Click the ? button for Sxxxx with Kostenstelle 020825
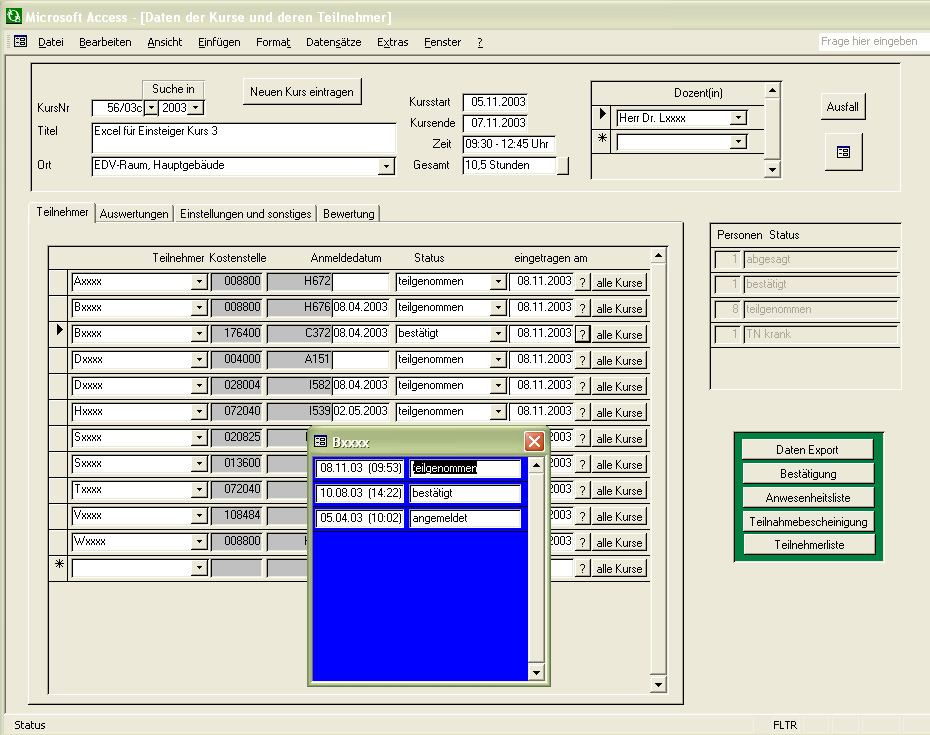Screen dimensions: 930x735 pyautogui.click(x=582, y=439)
